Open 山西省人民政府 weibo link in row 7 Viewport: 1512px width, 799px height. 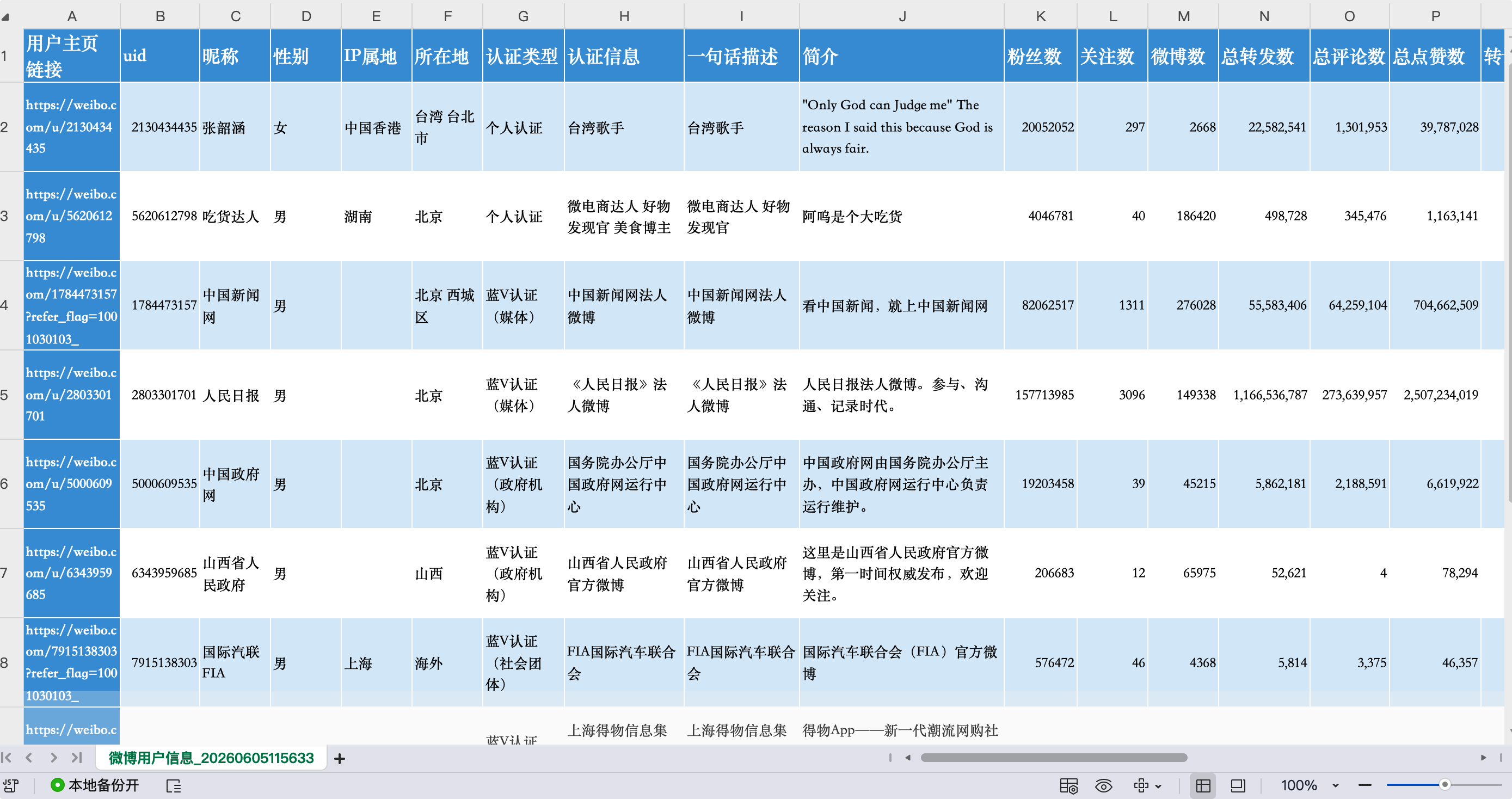point(72,573)
